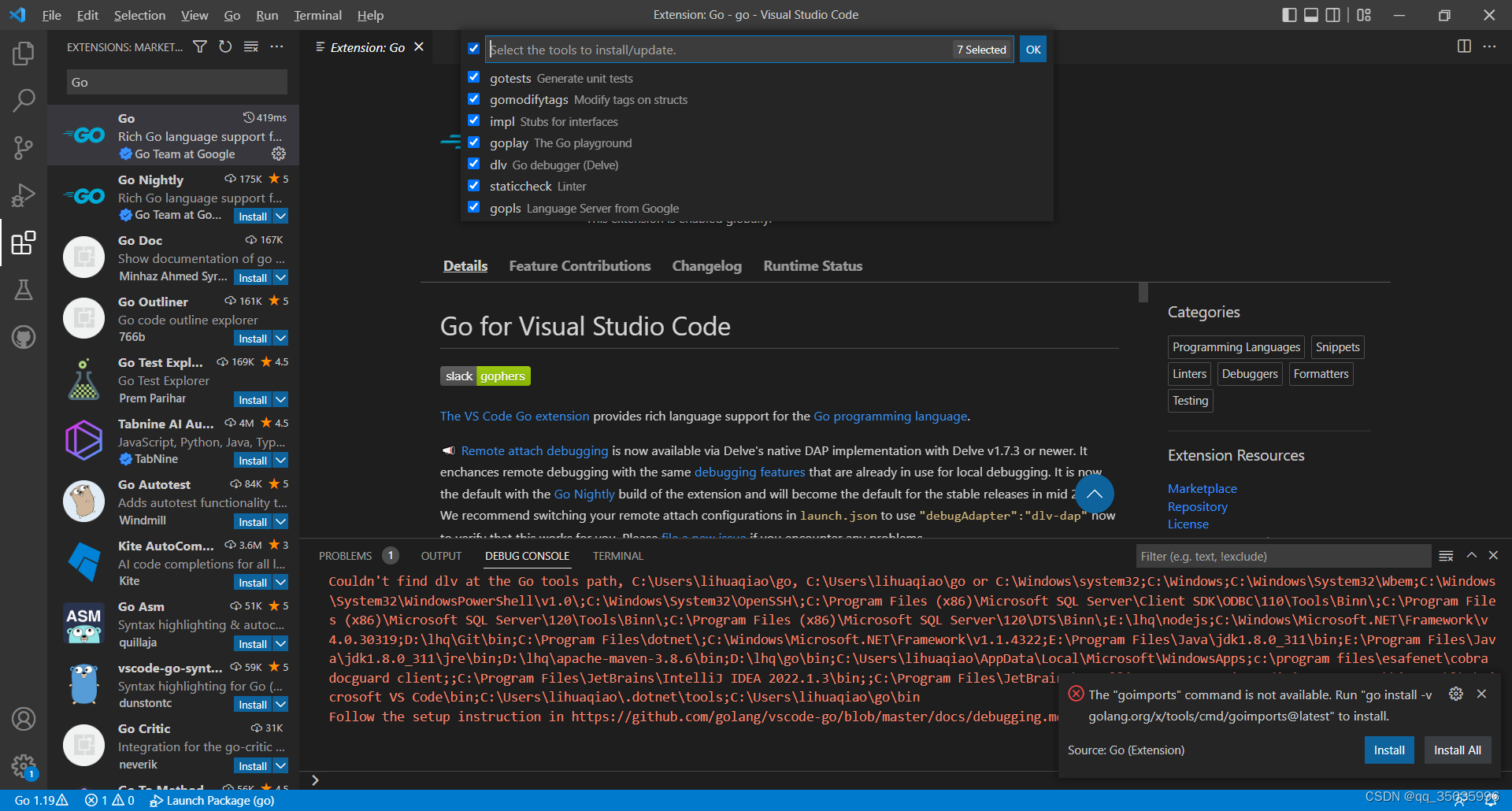Toggle primary side bar layout icon
The width and height of the screenshot is (1512, 811).
coord(1289,15)
